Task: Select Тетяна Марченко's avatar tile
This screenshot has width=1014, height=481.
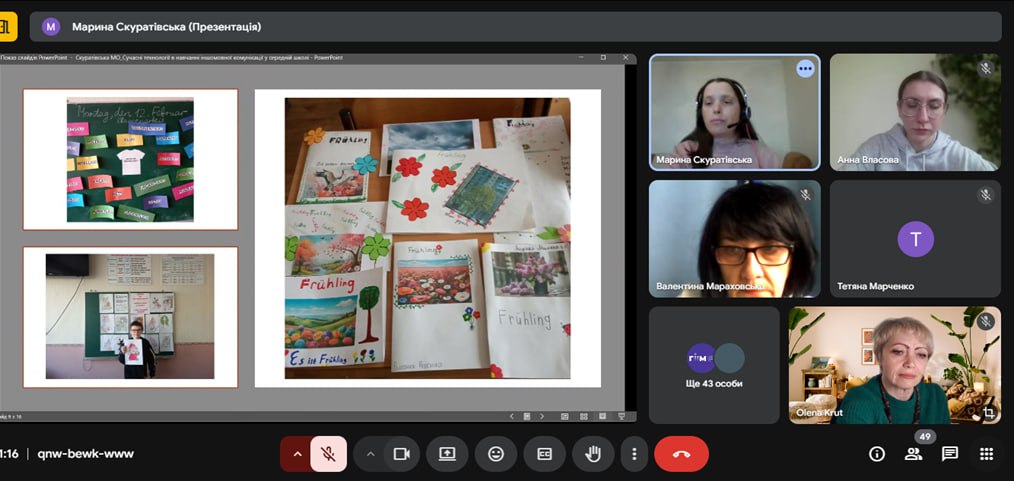Action: coord(915,239)
